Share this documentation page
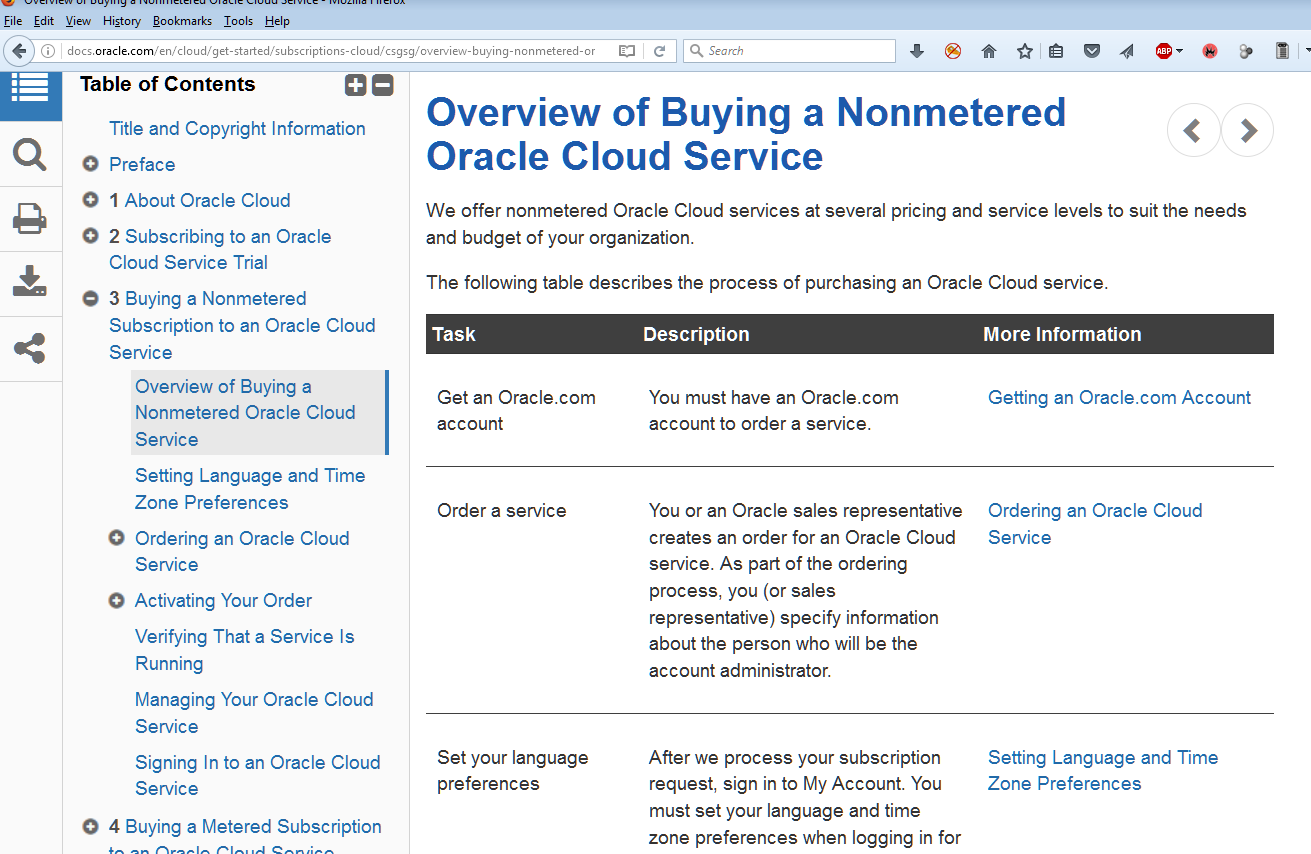This screenshot has height=854, width=1311. (x=30, y=349)
